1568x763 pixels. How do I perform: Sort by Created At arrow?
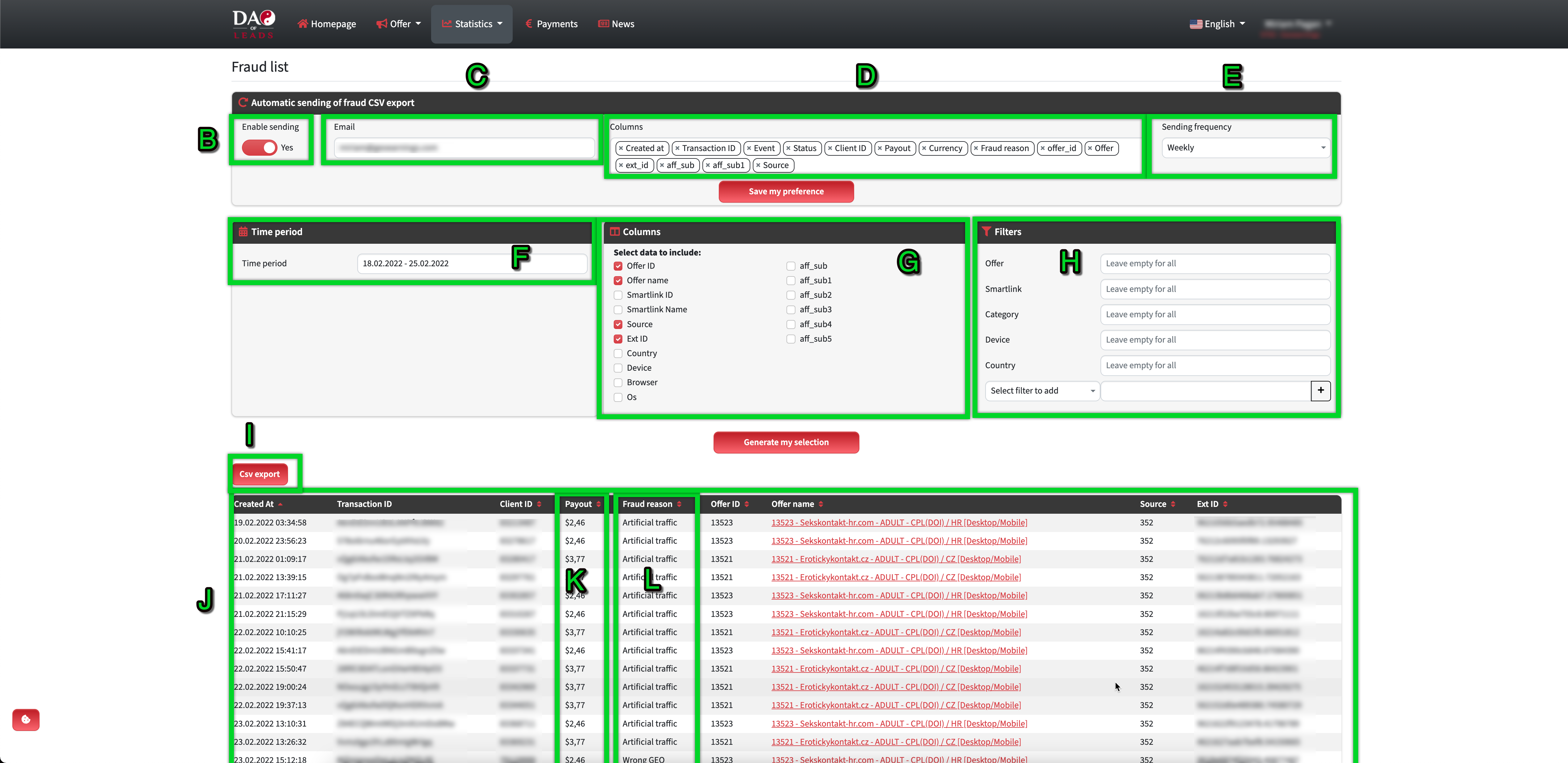pyautogui.click(x=280, y=504)
